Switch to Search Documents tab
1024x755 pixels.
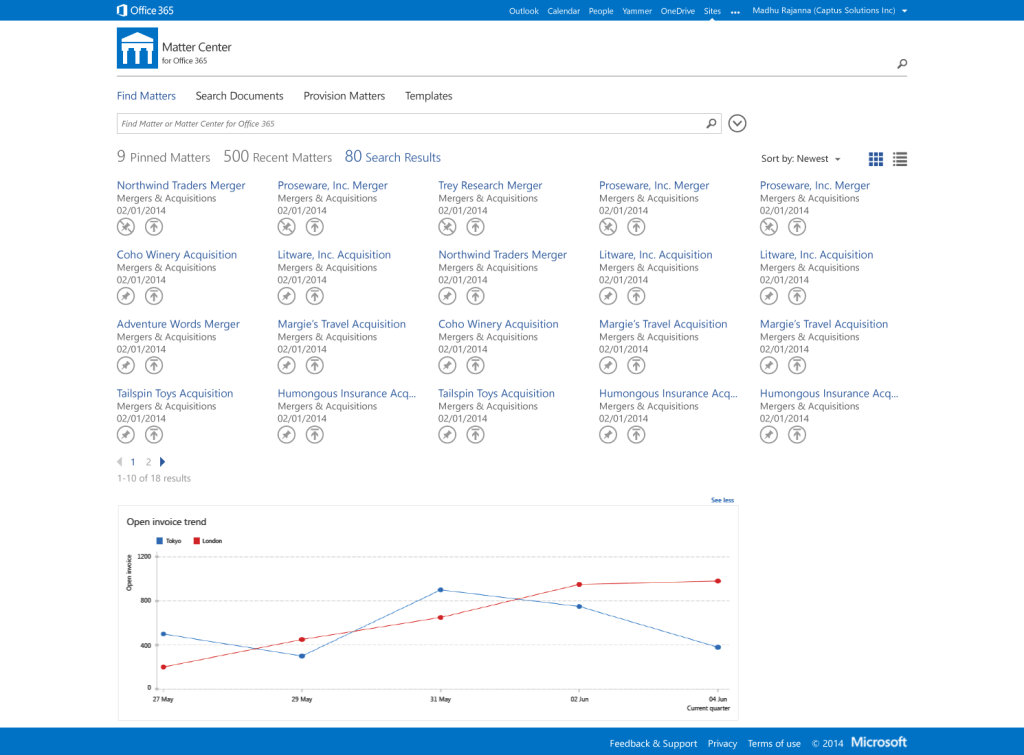[239, 96]
